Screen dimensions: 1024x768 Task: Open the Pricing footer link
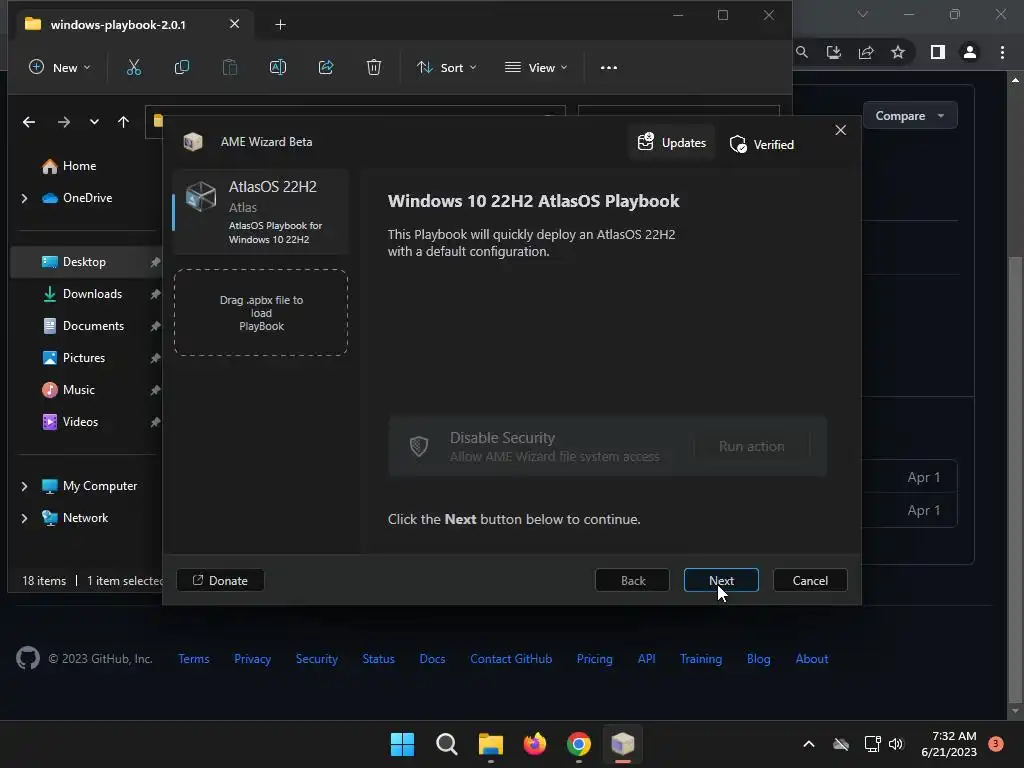click(x=595, y=659)
